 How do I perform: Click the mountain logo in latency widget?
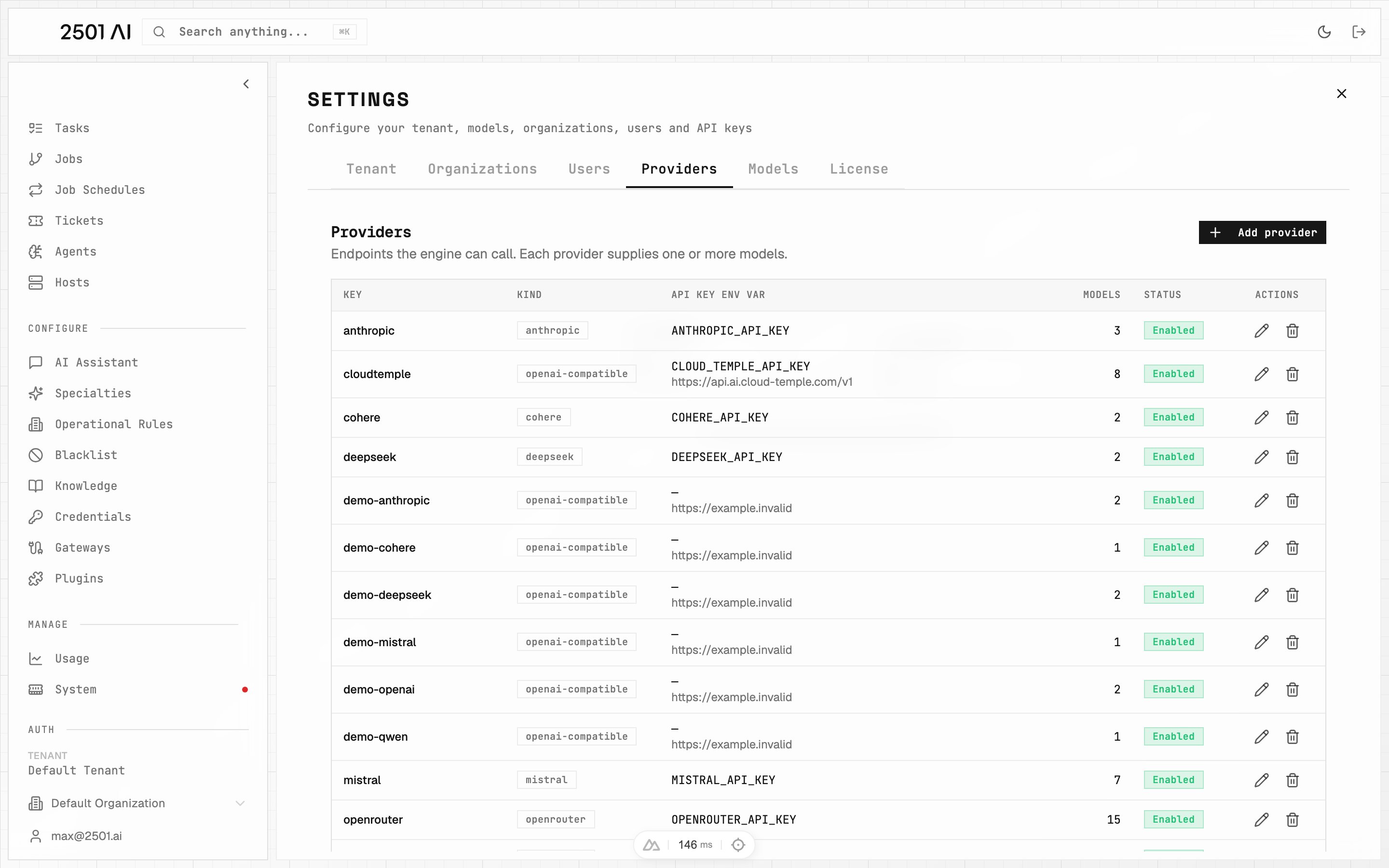click(x=651, y=844)
